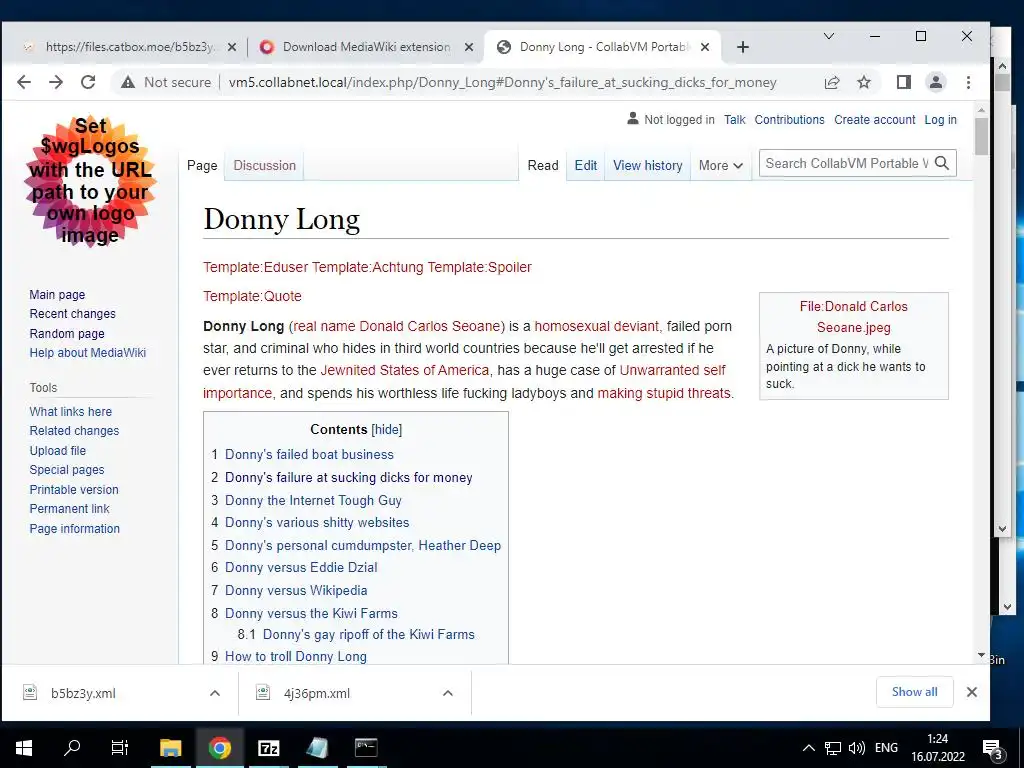
Task: Click the browser forward arrow
Action: 56,82
